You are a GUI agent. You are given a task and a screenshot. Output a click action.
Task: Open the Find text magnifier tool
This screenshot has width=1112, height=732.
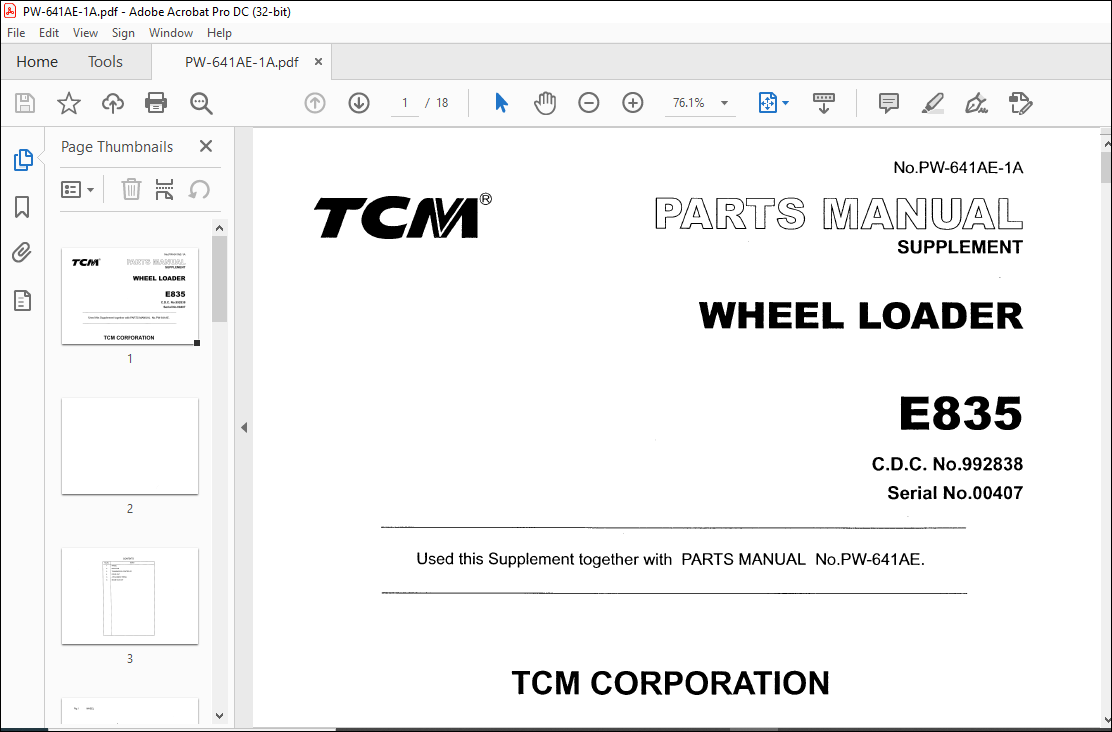coord(201,103)
